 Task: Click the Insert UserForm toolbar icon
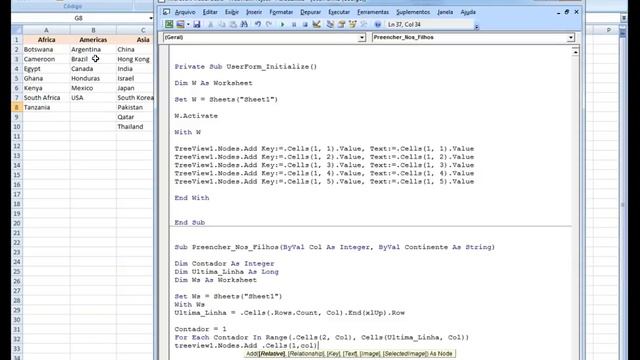click(x=180, y=24)
